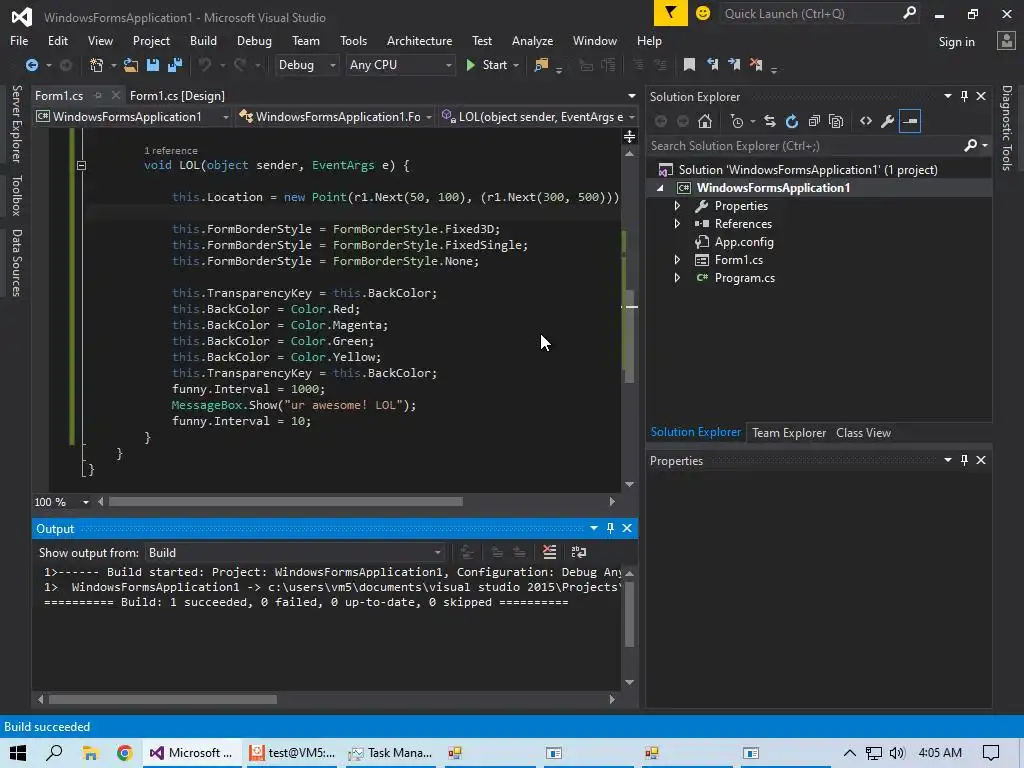This screenshot has height=768, width=1024.
Task: Toggle Preview Selected Items in Solution Explorer
Action: tap(910, 121)
